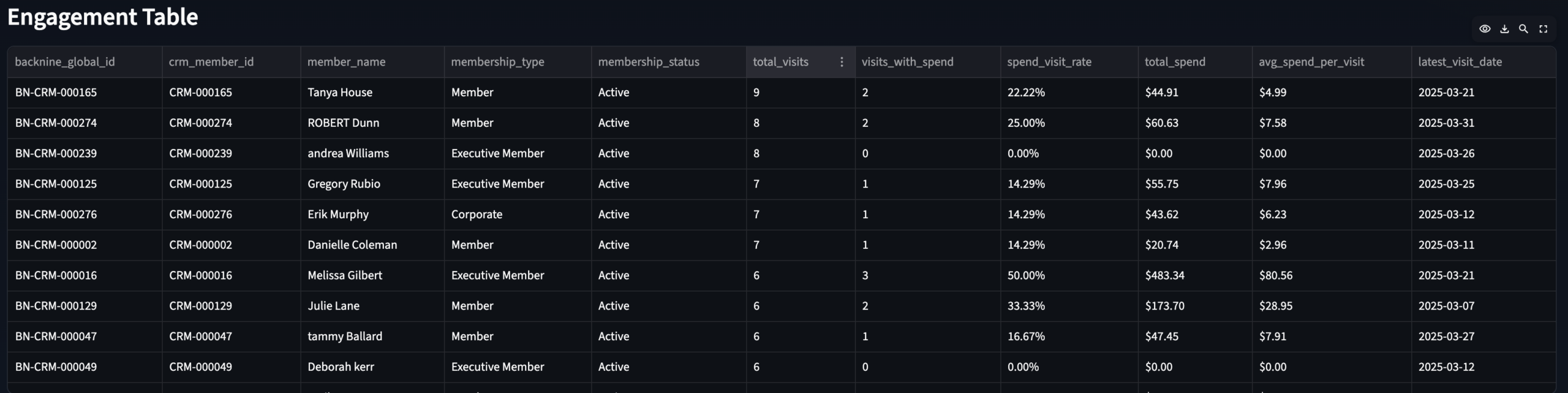The width and height of the screenshot is (1568, 393).
Task: Select Erik Murphy's Corporate membership cell
Action: point(477,215)
